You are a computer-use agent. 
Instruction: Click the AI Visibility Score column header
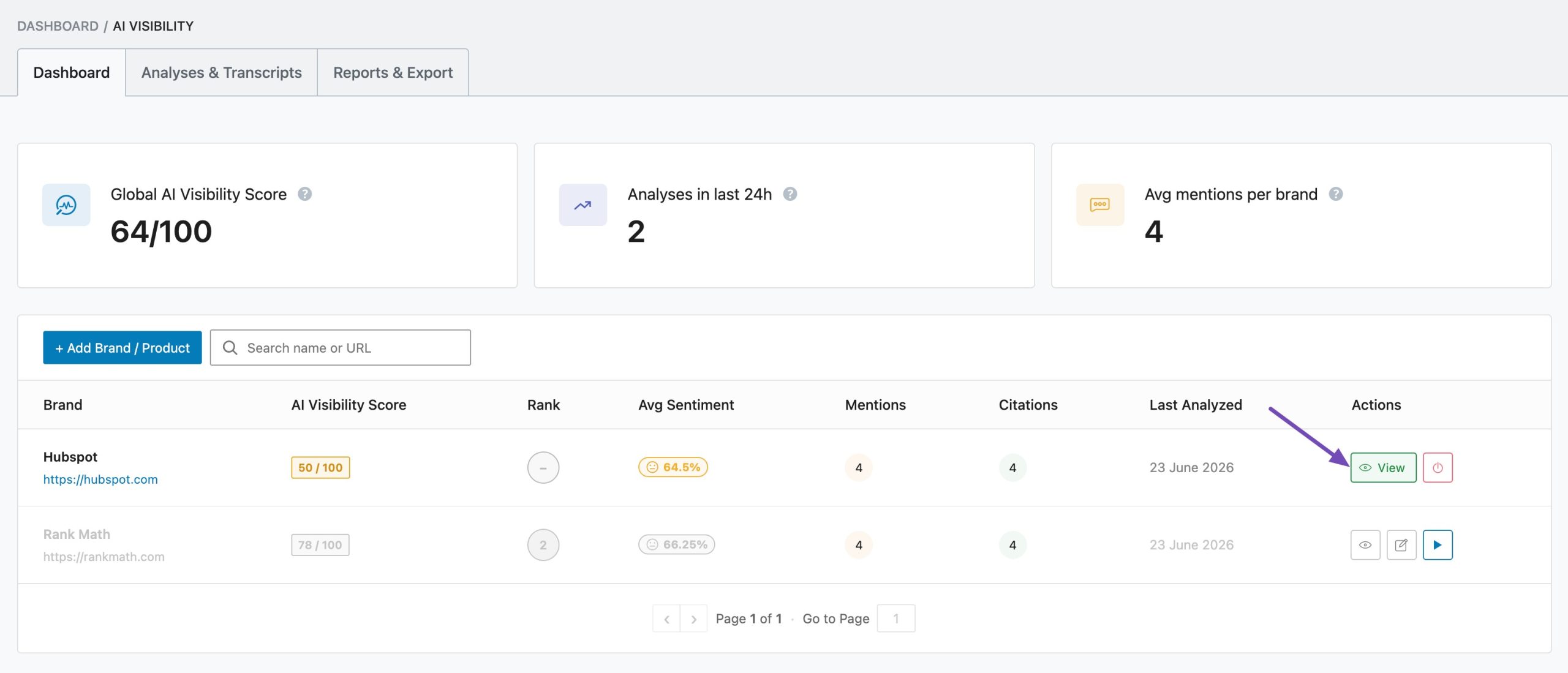pyautogui.click(x=349, y=405)
